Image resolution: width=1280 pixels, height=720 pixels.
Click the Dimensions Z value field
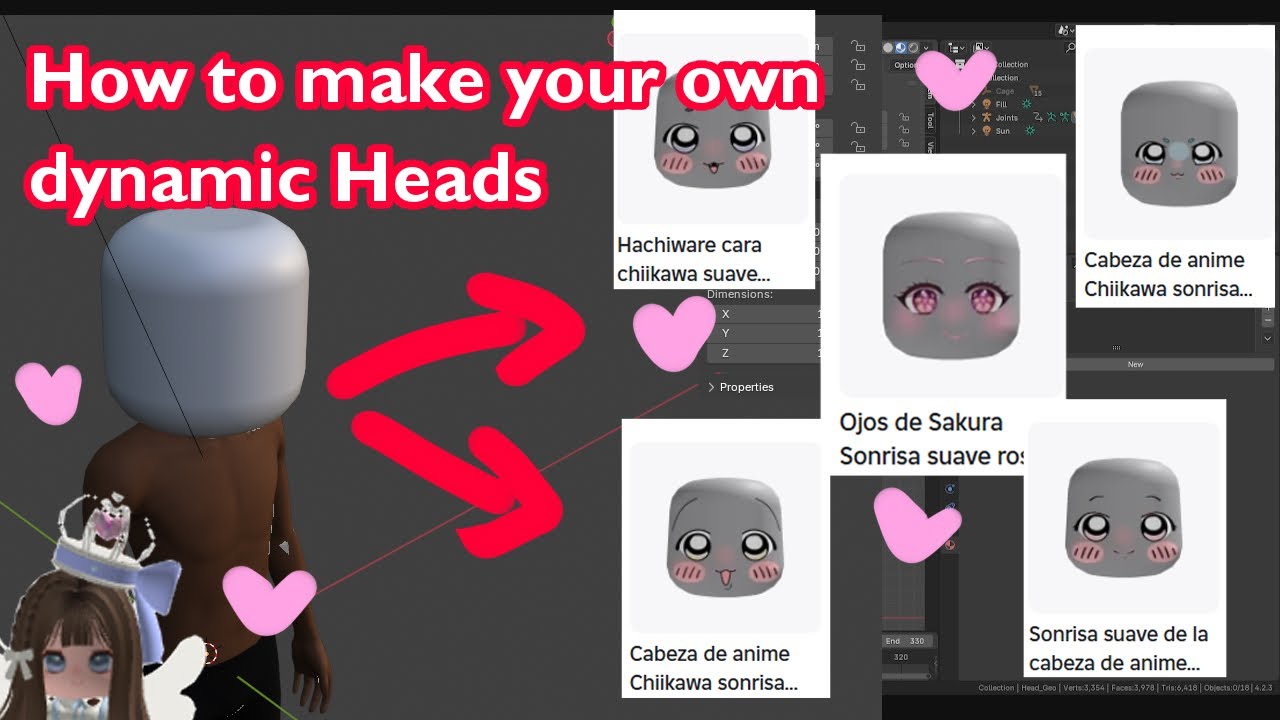click(764, 353)
